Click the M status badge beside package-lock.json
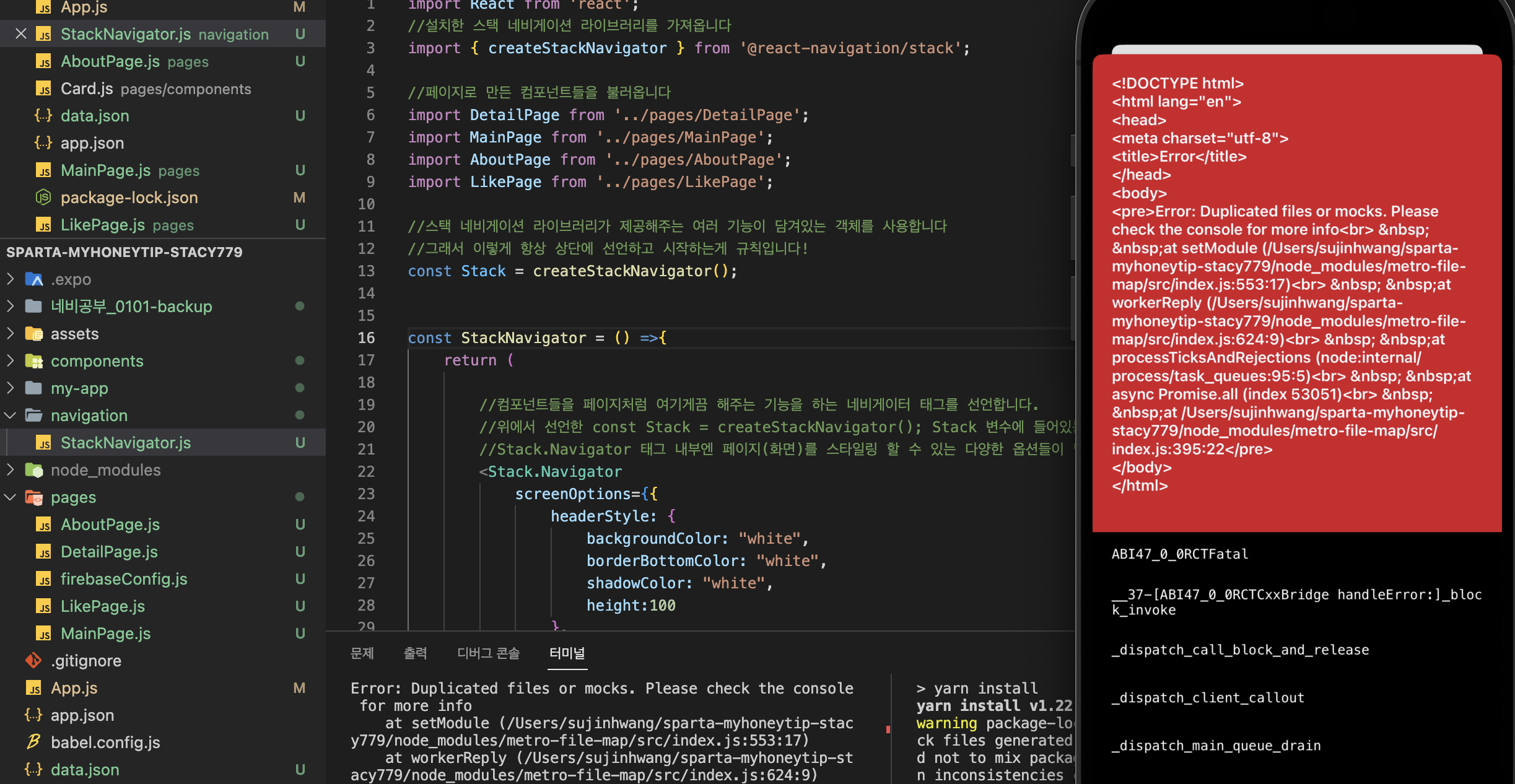Screen dimensions: 1515x784 point(300,198)
